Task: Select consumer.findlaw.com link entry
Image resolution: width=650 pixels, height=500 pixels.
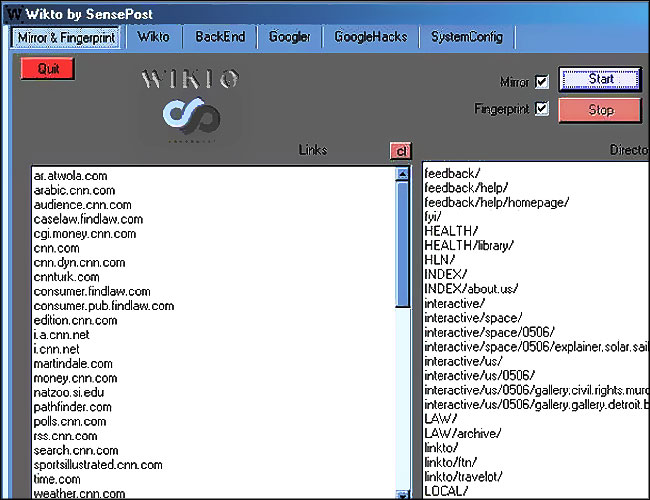Action: (x=92, y=291)
